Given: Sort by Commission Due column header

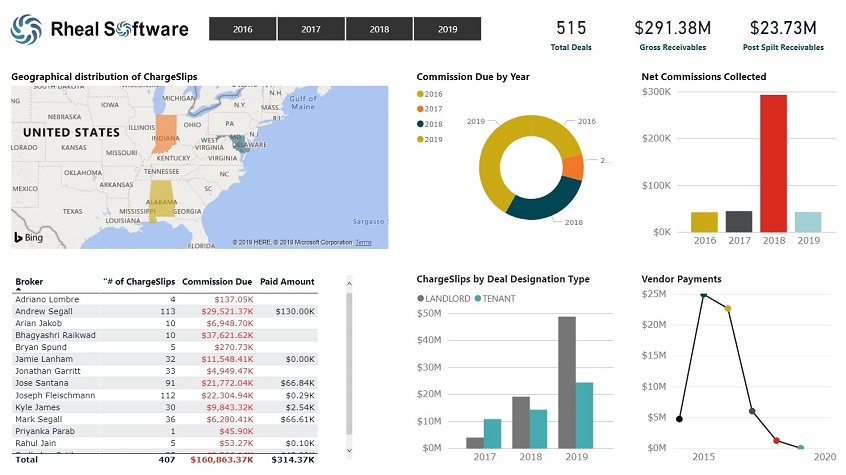Looking at the screenshot, I should (217, 281).
